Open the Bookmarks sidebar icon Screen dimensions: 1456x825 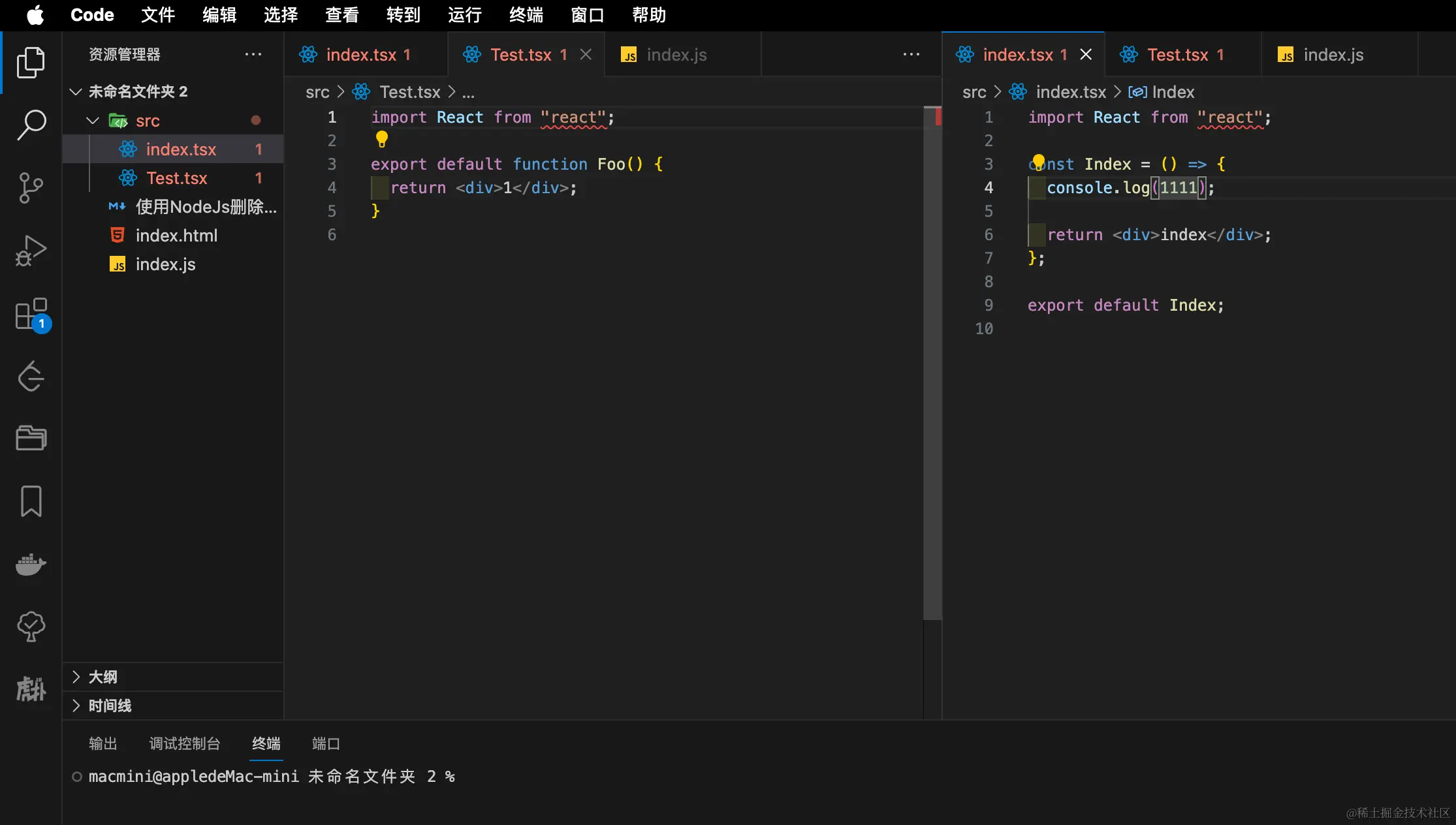click(x=31, y=501)
